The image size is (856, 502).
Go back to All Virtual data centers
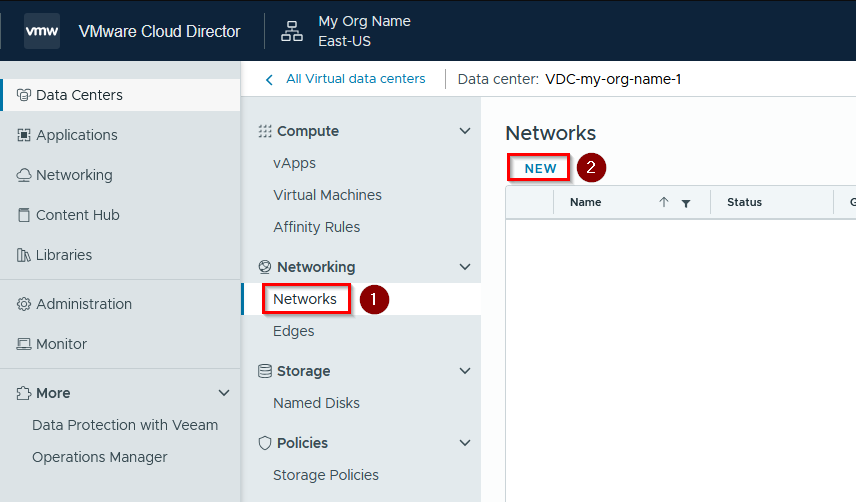355,79
